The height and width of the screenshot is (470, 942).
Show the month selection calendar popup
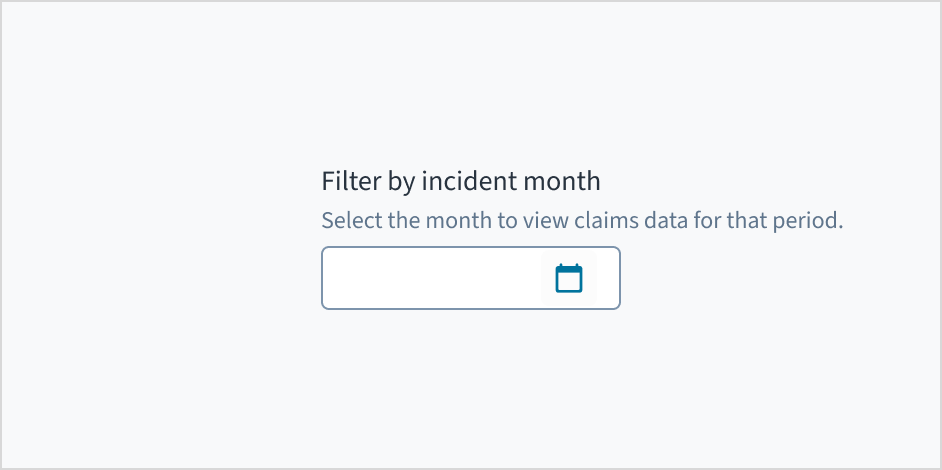coord(569,278)
